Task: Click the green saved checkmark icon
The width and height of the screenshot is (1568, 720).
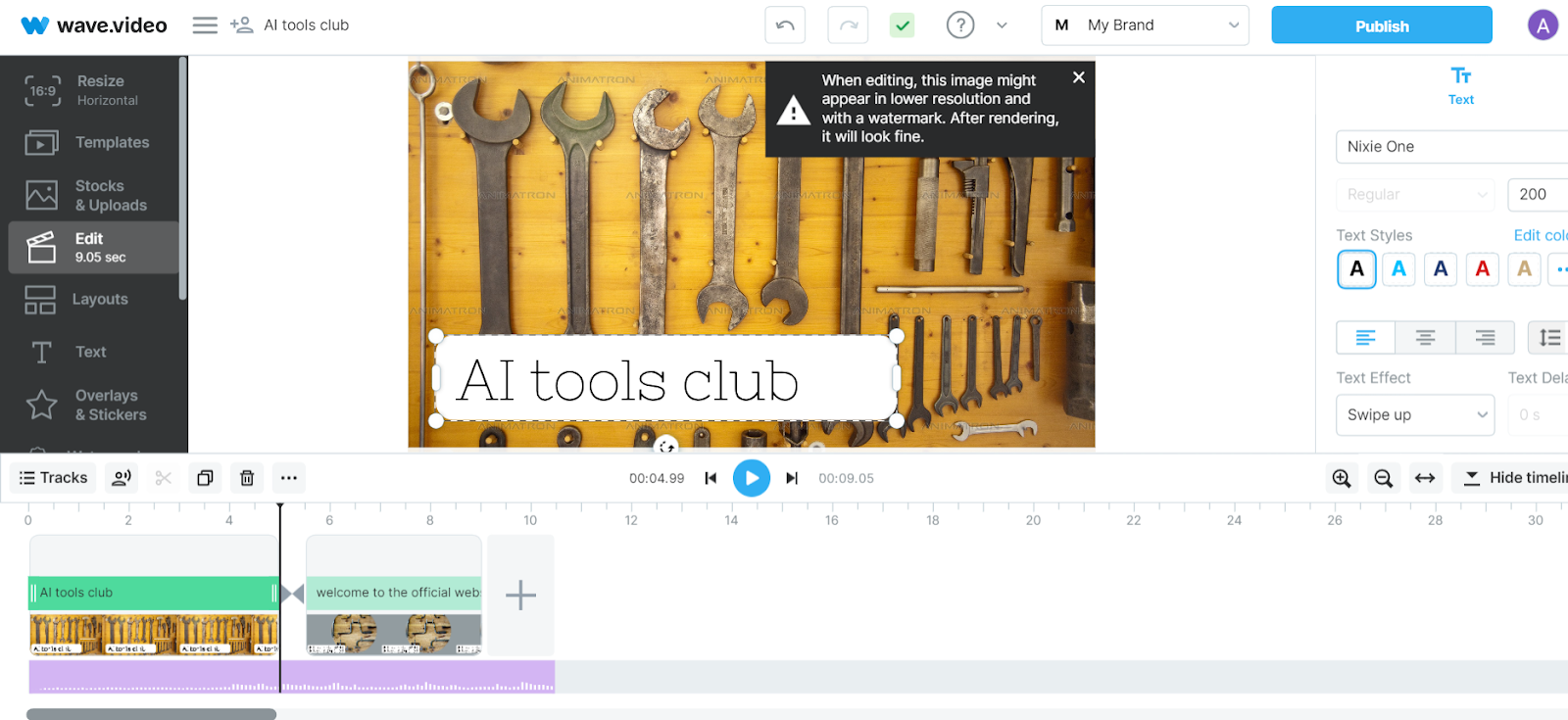Action: tap(903, 25)
